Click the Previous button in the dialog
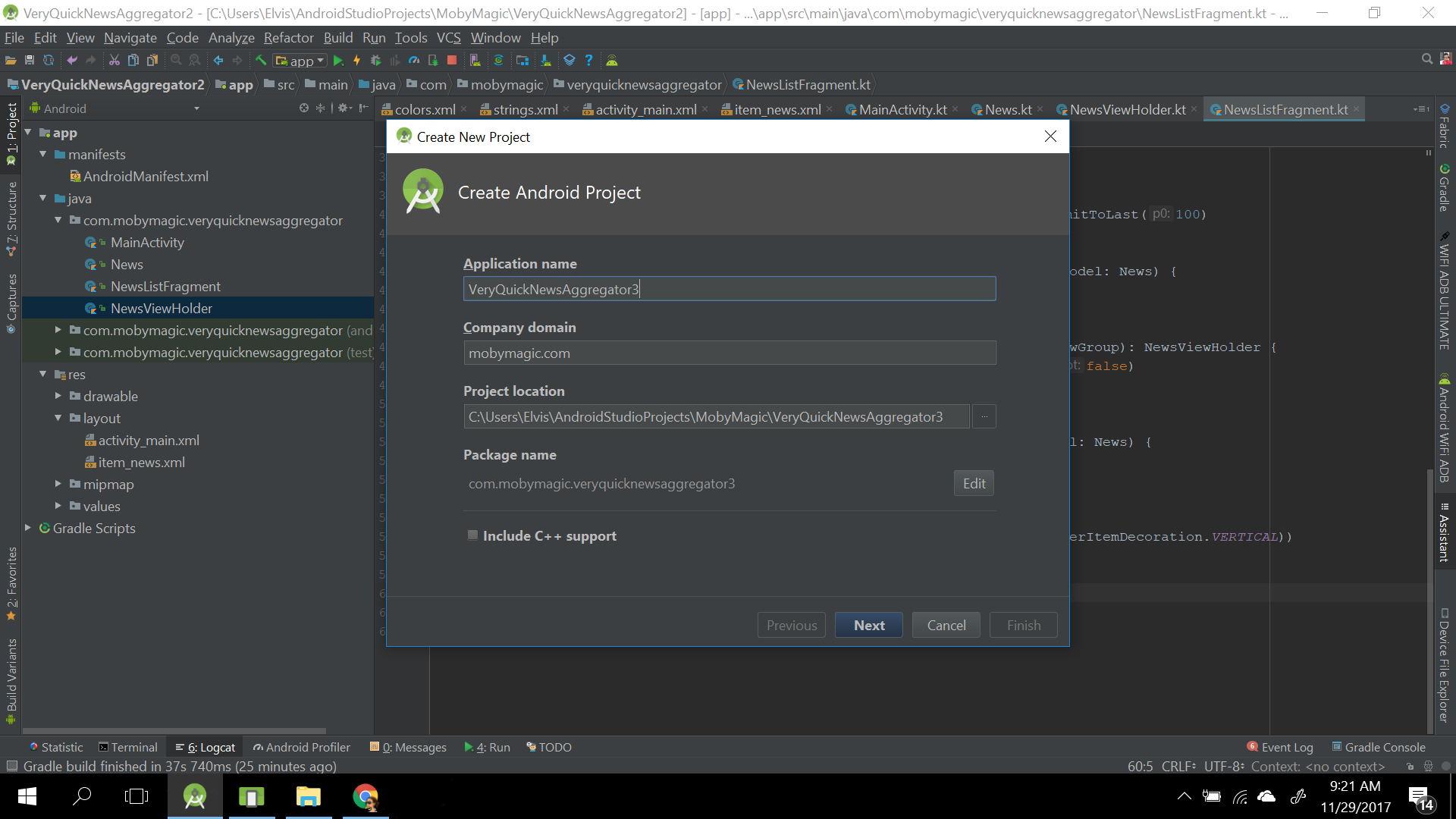Screen dimensions: 1456x819 click(x=792, y=625)
